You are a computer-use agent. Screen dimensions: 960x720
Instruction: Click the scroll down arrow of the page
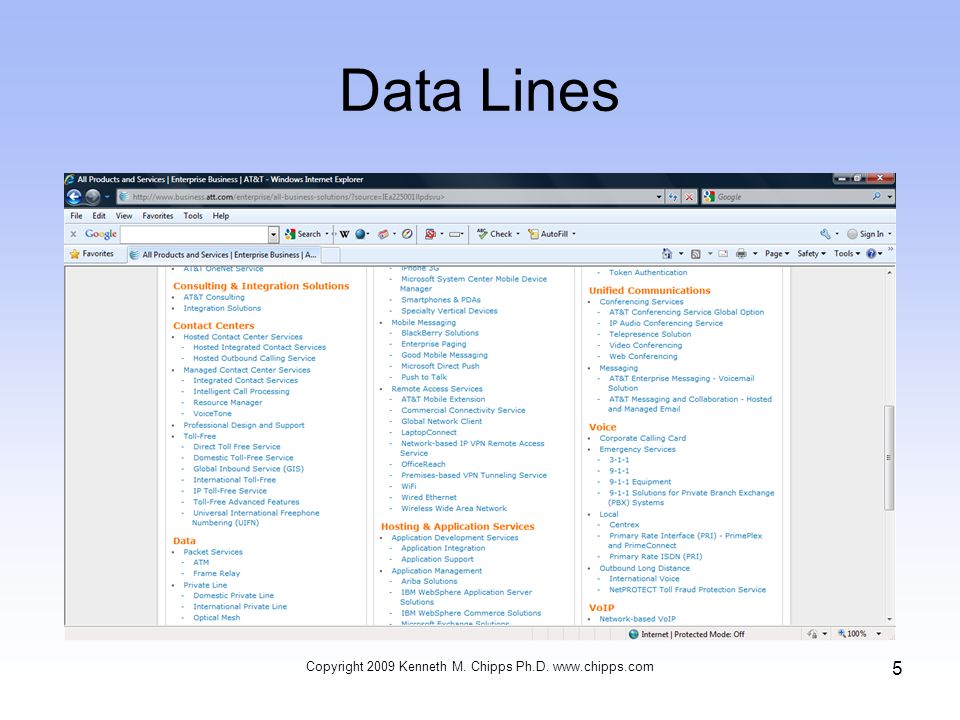889,619
